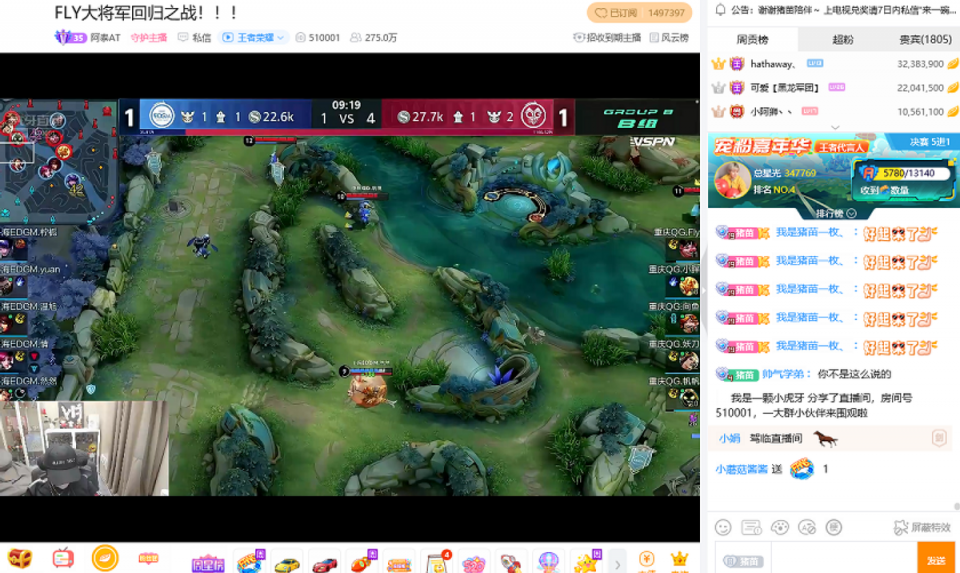
Task: Send the pink 520 gift
Action: coord(474,563)
